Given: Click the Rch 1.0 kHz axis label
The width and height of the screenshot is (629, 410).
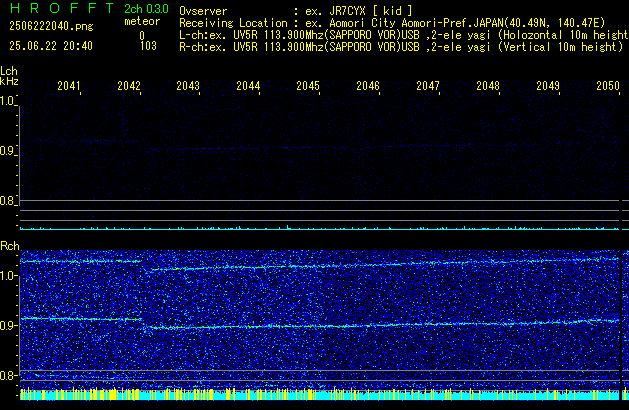Looking at the screenshot, I should click(x=8, y=276).
